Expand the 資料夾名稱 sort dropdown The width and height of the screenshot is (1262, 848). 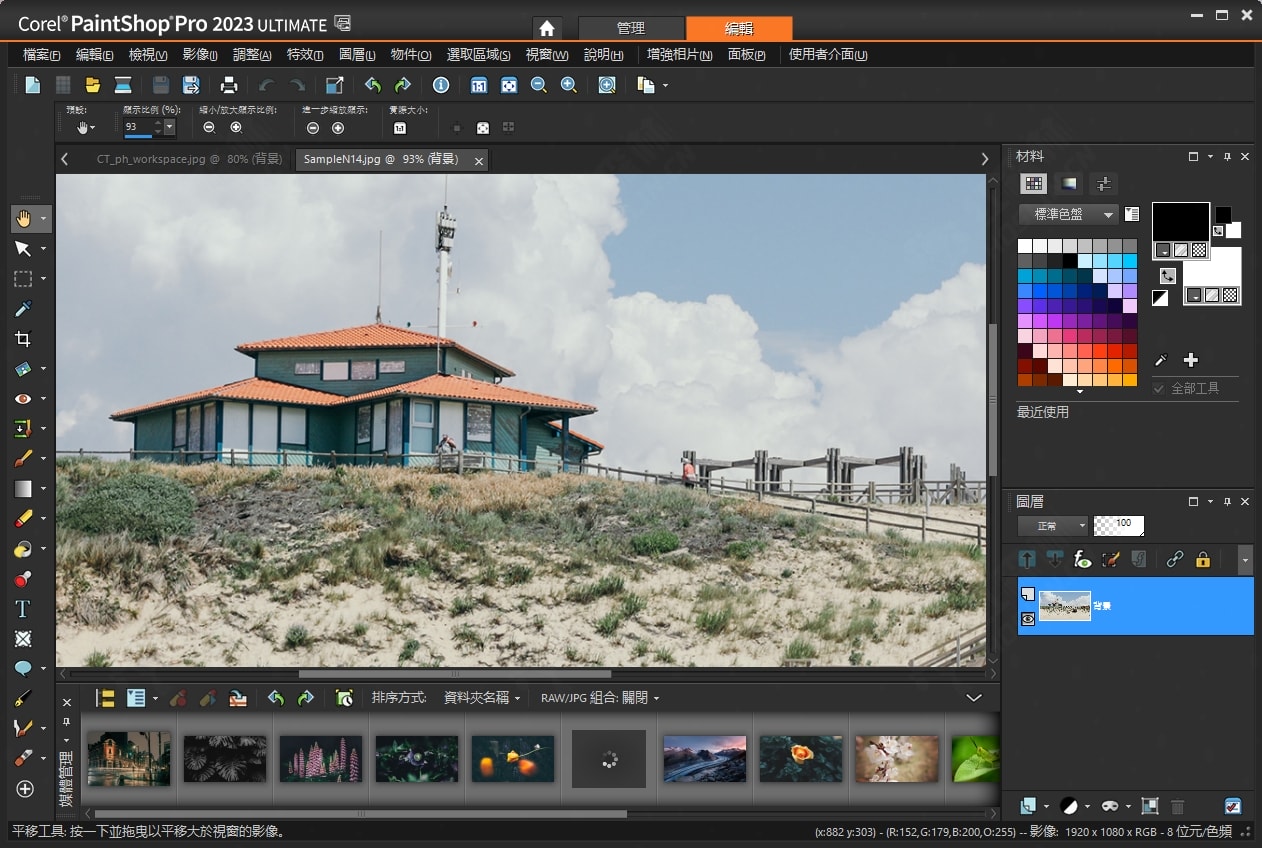tap(482, 698)
